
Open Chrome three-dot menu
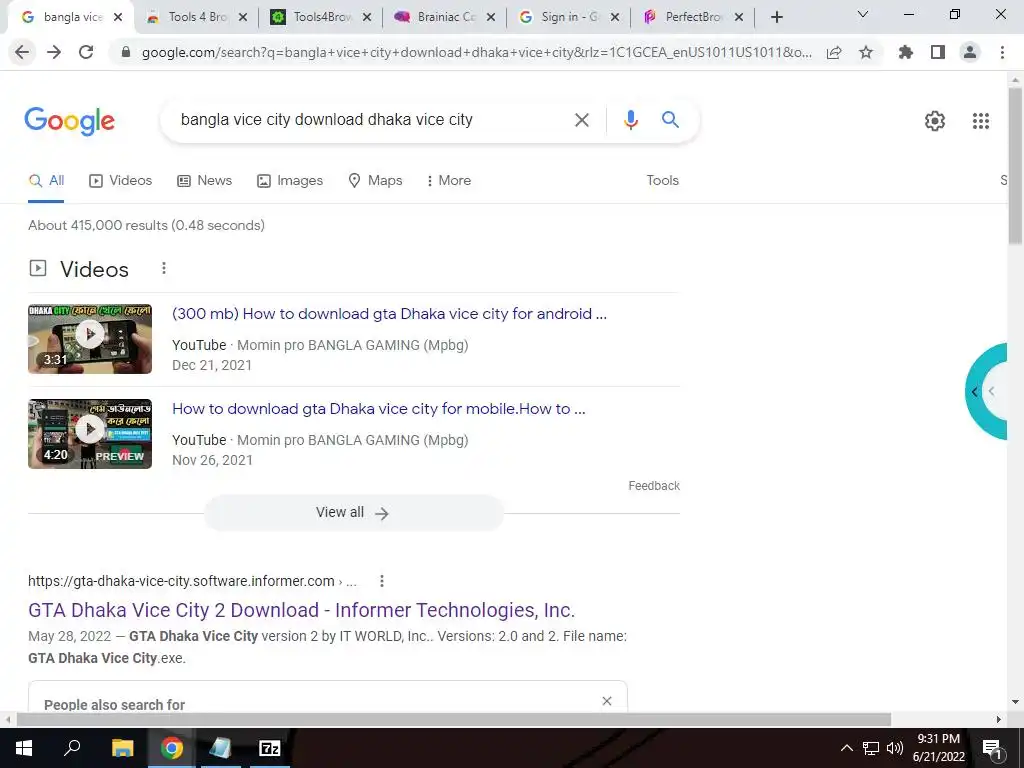point(1002,52)
